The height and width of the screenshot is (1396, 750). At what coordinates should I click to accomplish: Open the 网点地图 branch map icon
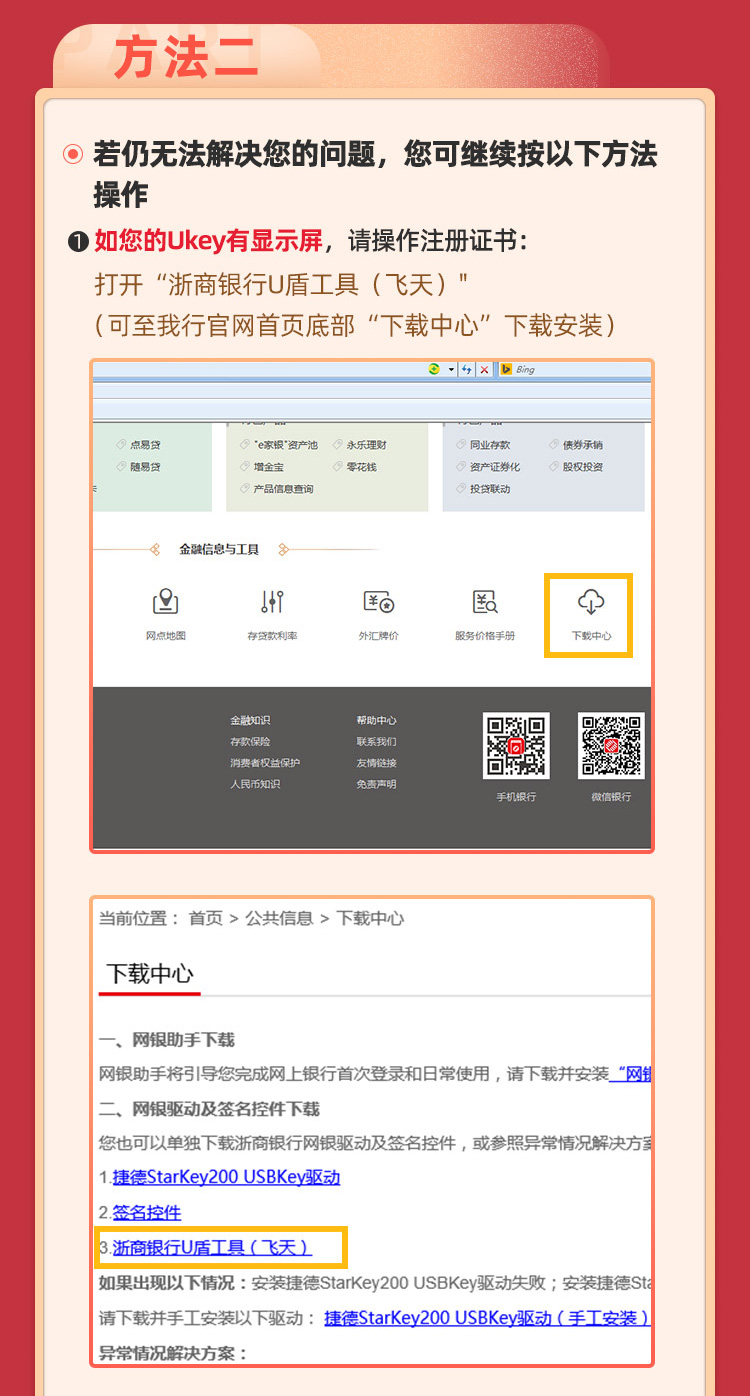165,601
